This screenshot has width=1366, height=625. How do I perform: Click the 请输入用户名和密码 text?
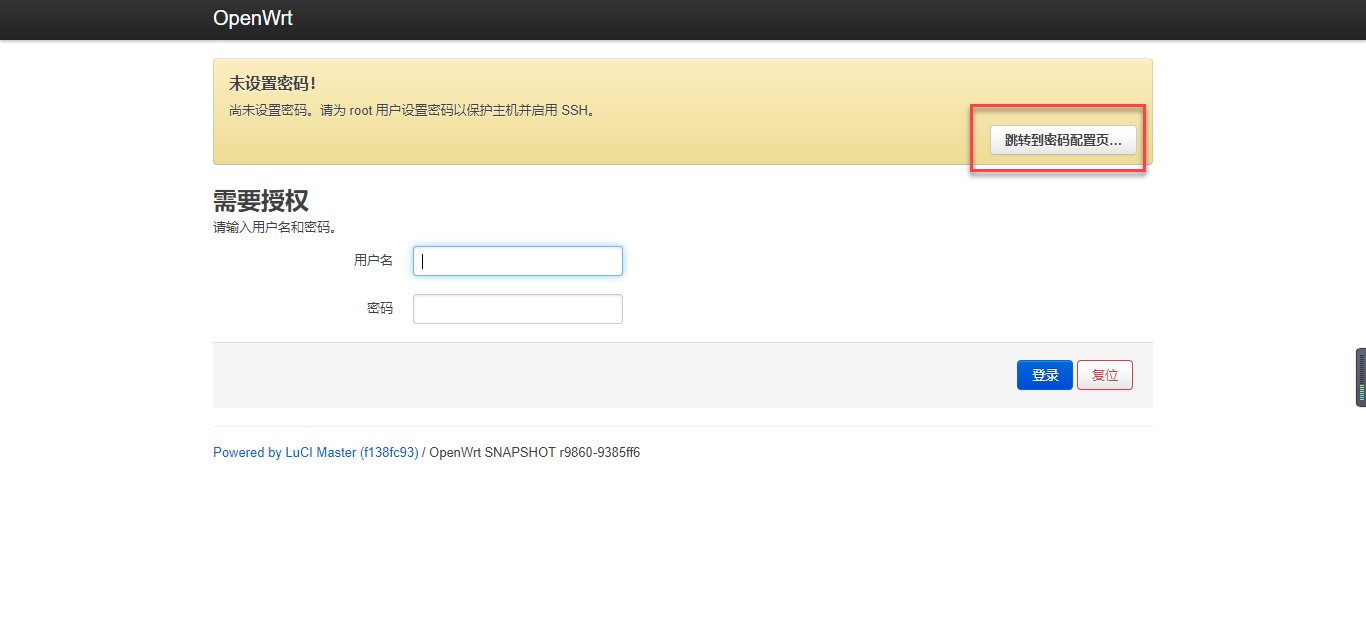click(275, 228)
